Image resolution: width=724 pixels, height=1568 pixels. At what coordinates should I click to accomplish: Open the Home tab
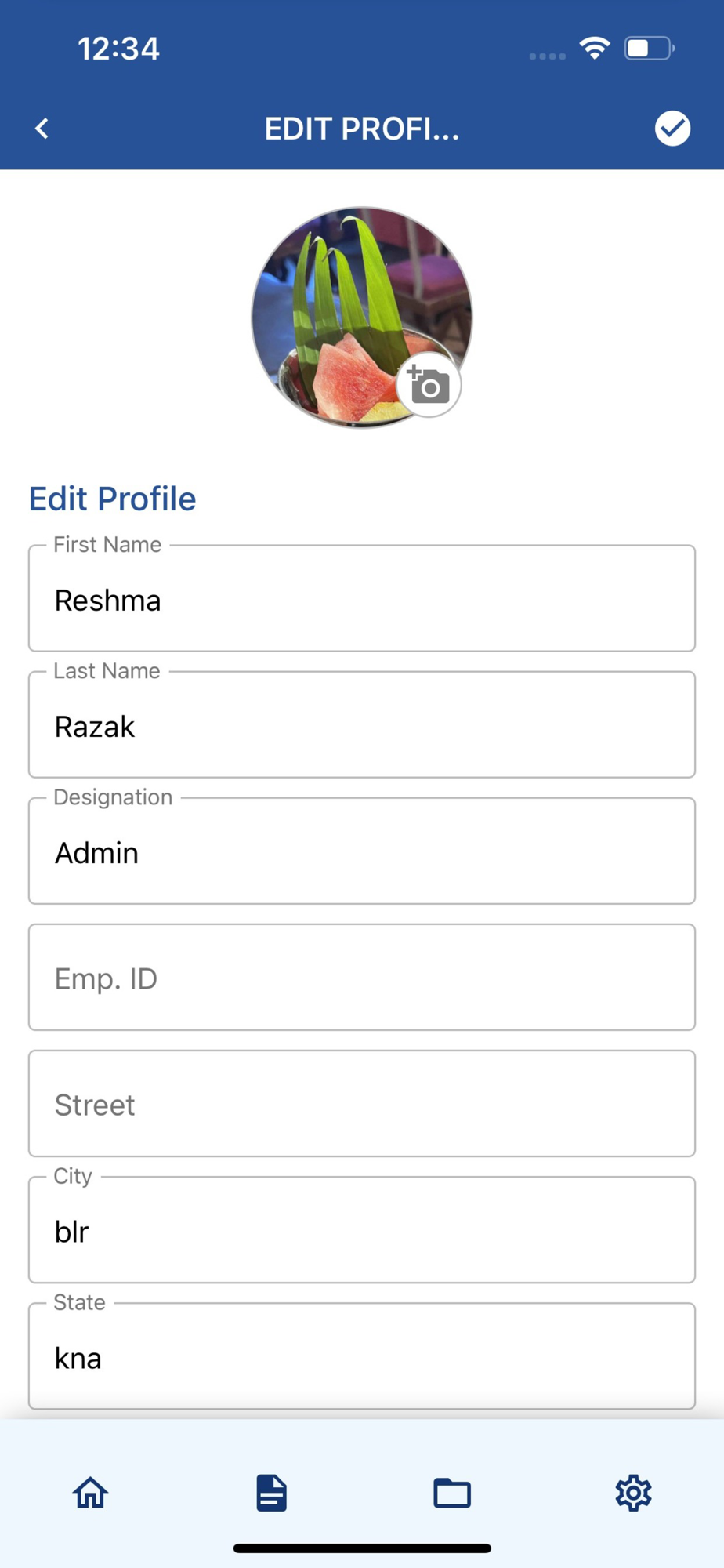(x=90, y=1493)
